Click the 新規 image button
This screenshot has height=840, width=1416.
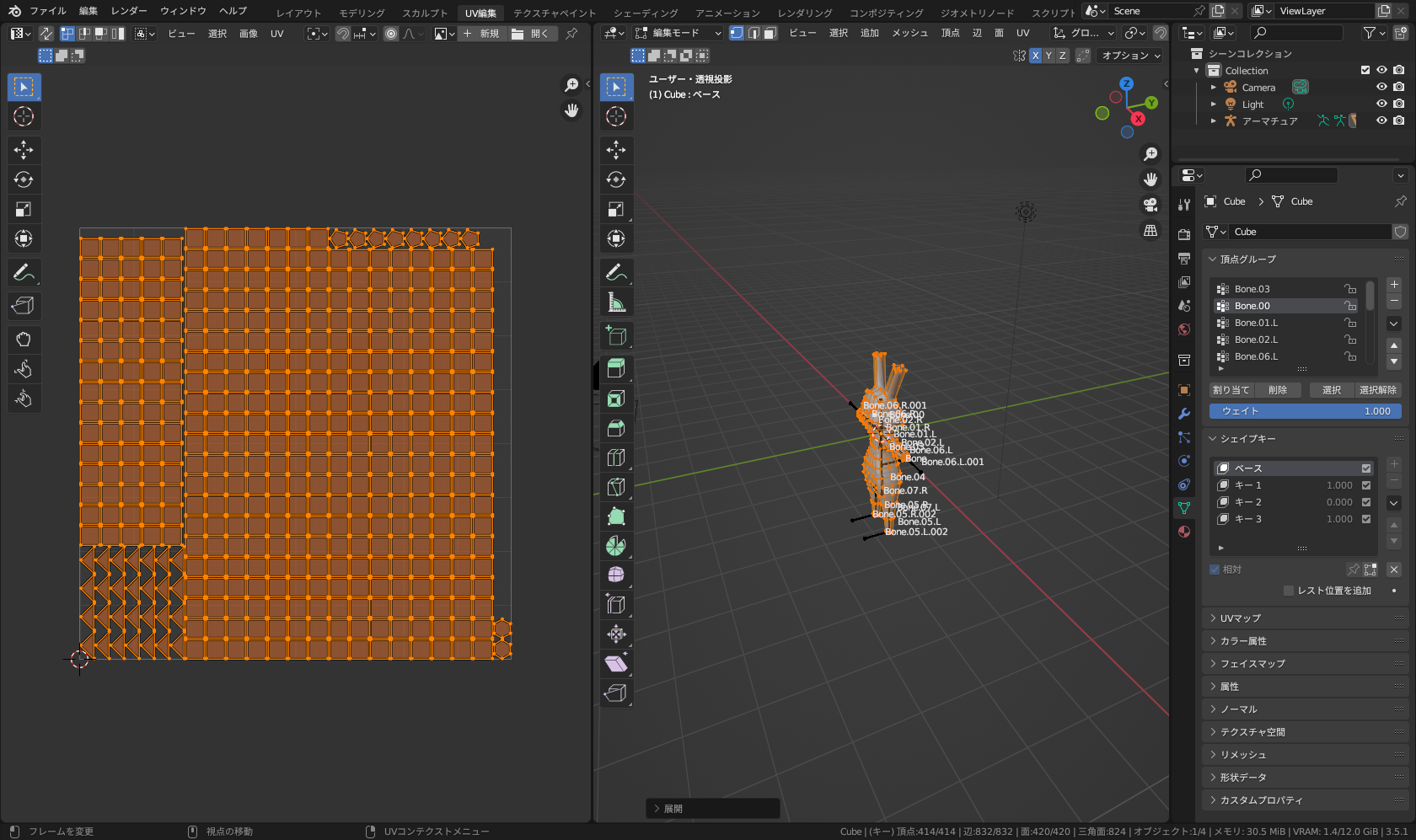click(x=480, y=34)
